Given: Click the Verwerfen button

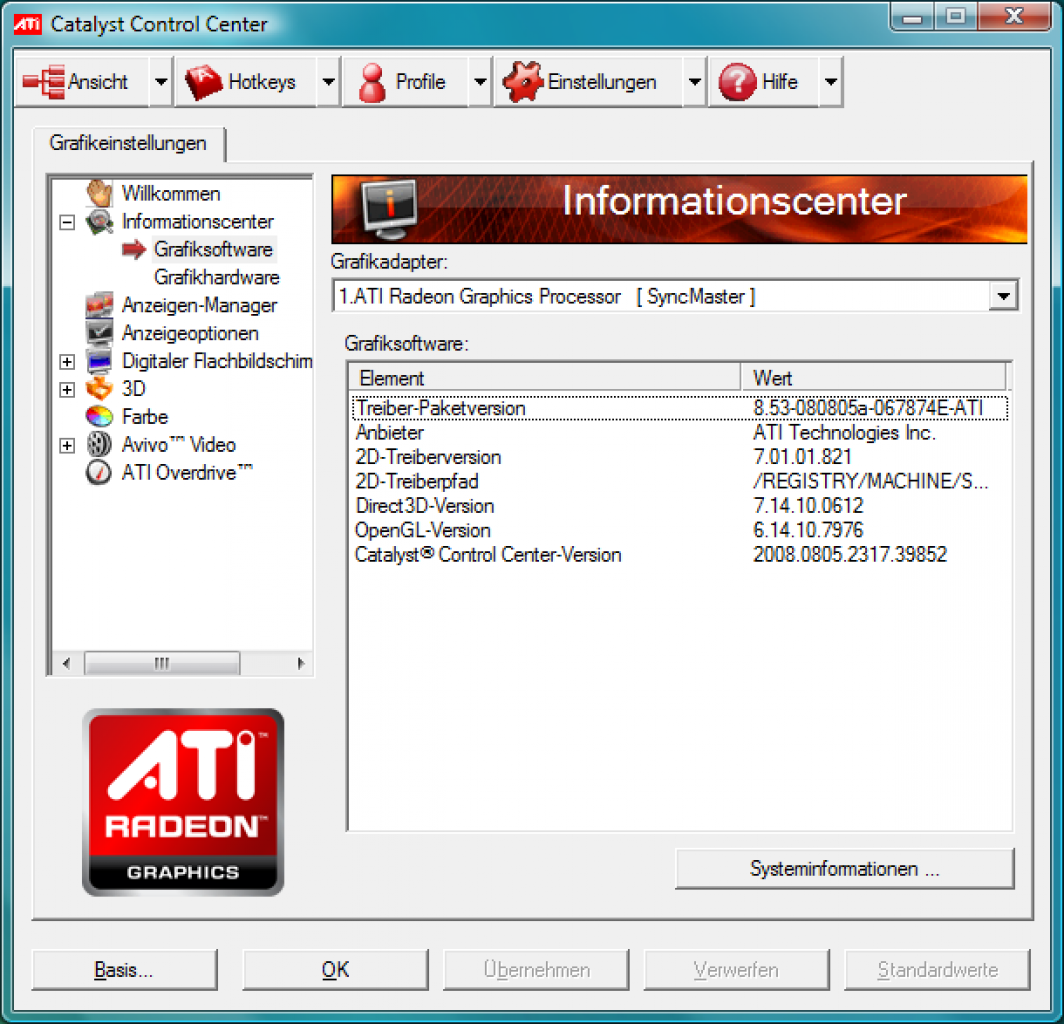Looking at the screenshot, I should (x=736, y=970).
